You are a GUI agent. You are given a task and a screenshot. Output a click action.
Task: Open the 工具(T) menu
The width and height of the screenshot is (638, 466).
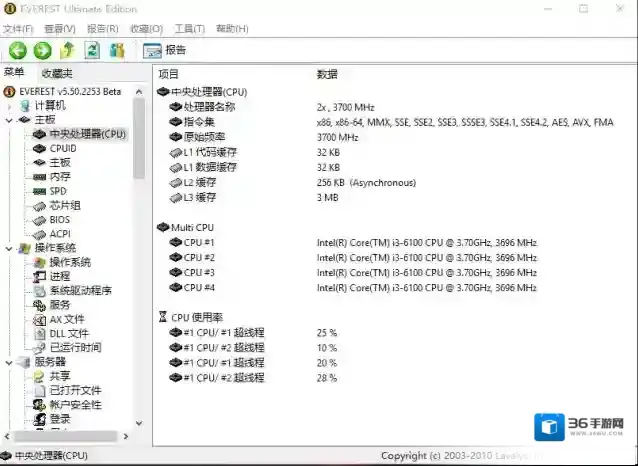pyautogui.click(x=189, y=29)
